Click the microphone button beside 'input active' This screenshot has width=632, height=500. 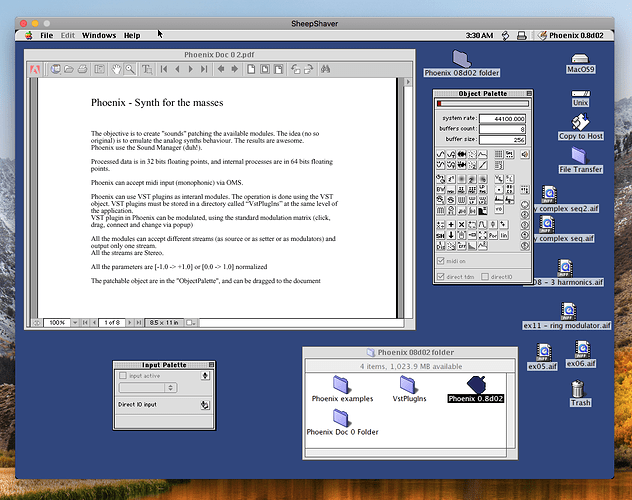pos(205,376)
